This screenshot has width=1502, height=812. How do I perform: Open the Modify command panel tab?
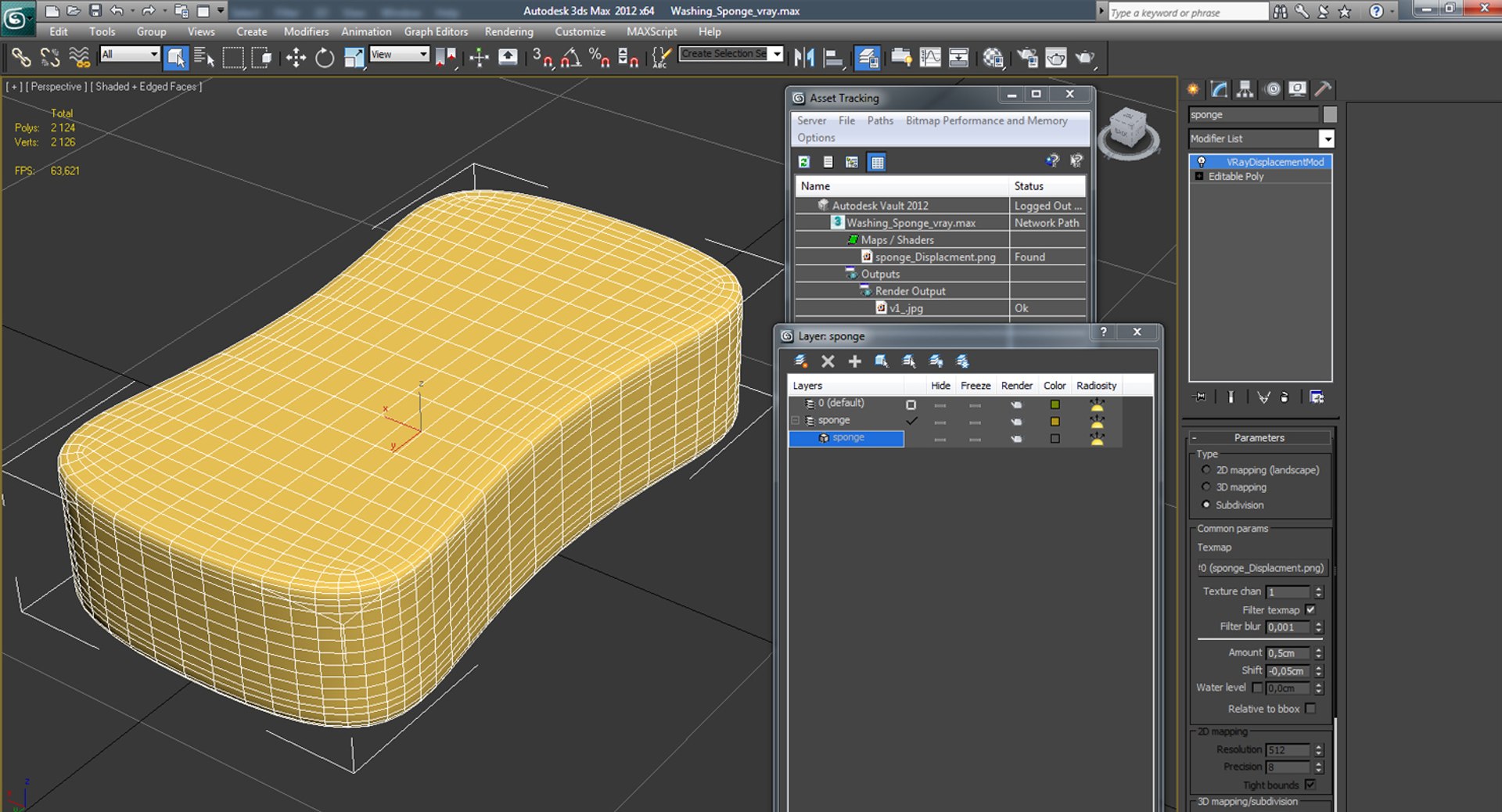pyautogui.click(x=1220, y=89)
